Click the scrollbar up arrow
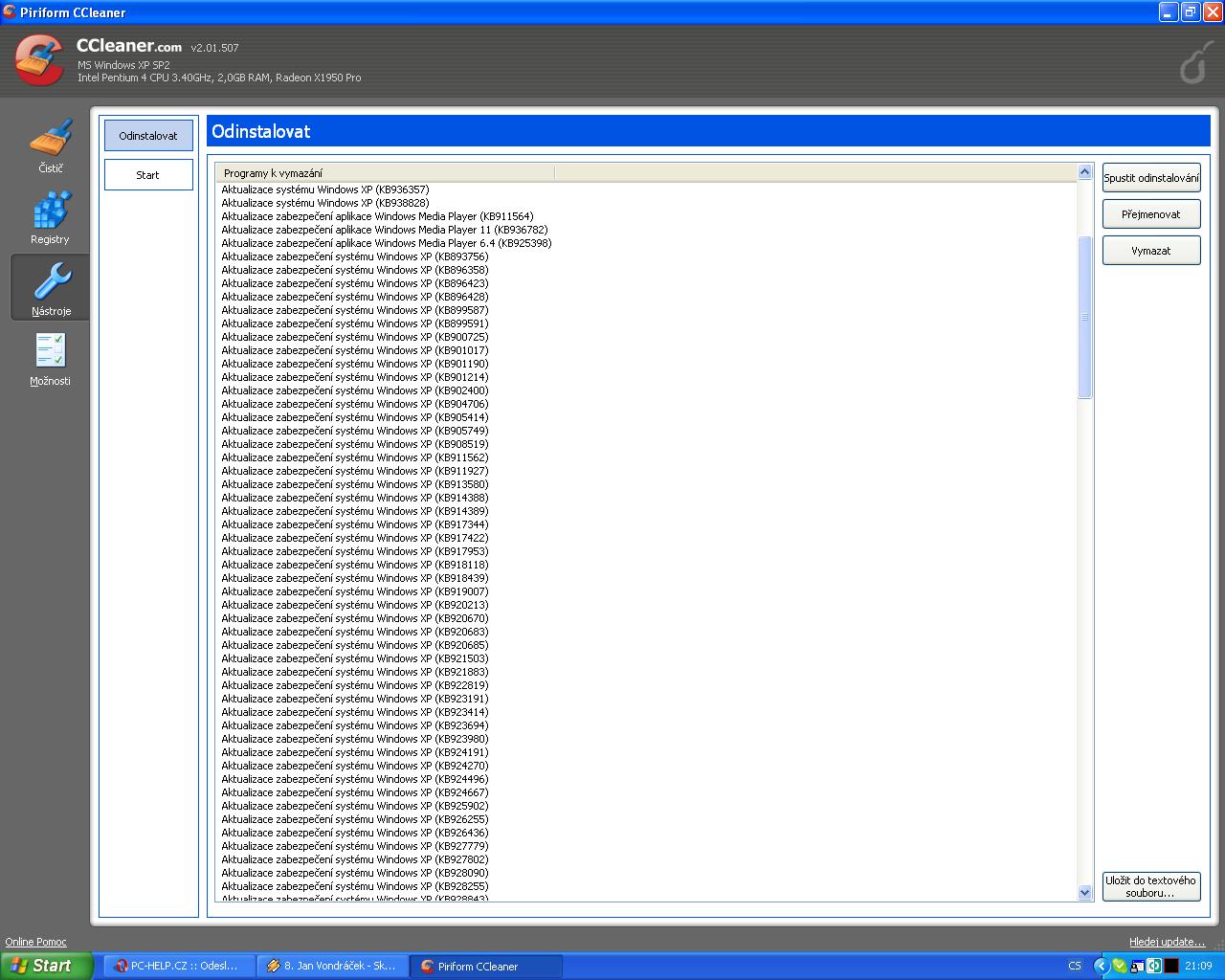The height and width of the screenshot is (980, 1225). click(1084, 172)
